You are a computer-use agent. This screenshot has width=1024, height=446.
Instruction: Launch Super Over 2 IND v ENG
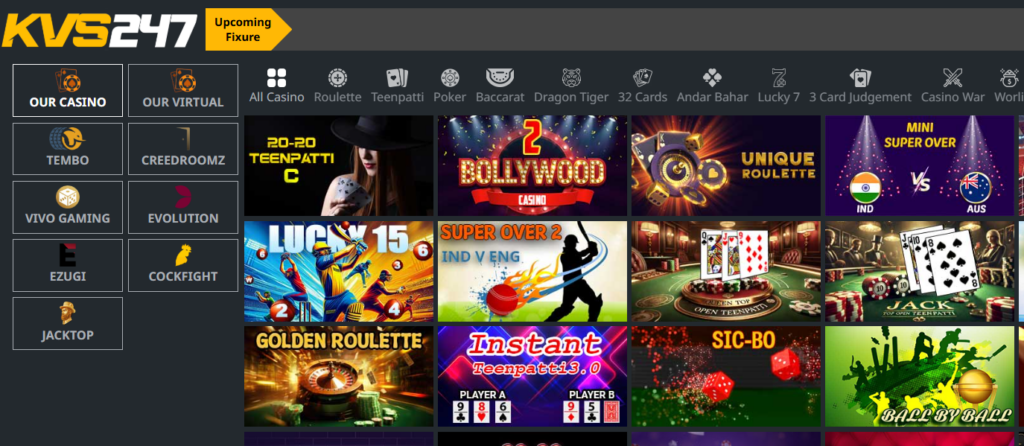pyautogui.click(x=532, y=271)
